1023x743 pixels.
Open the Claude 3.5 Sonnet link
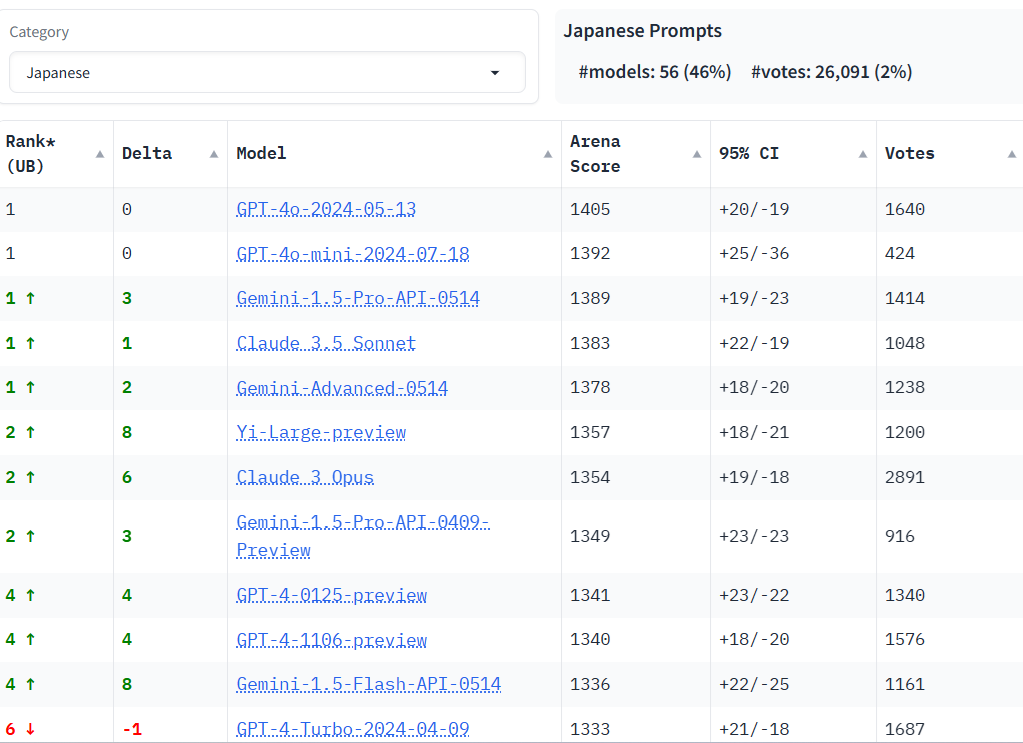pyautogui.click(x=326, y=343)
